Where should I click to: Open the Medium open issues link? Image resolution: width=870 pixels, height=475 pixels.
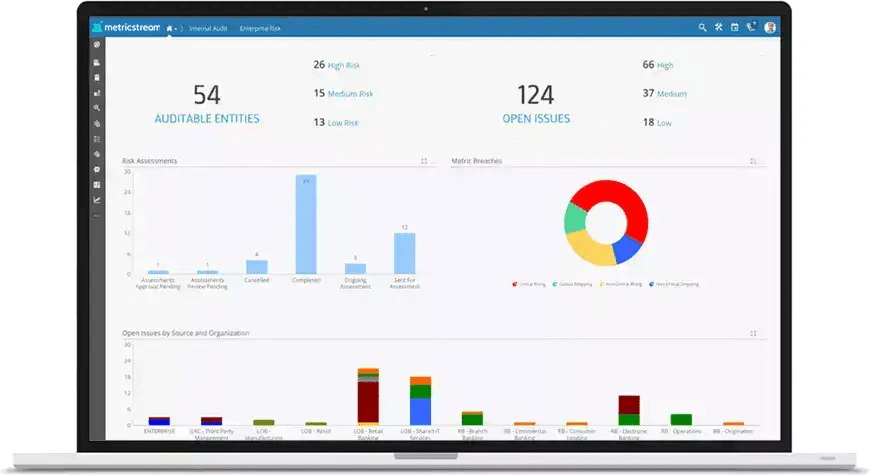coord(671,94)
